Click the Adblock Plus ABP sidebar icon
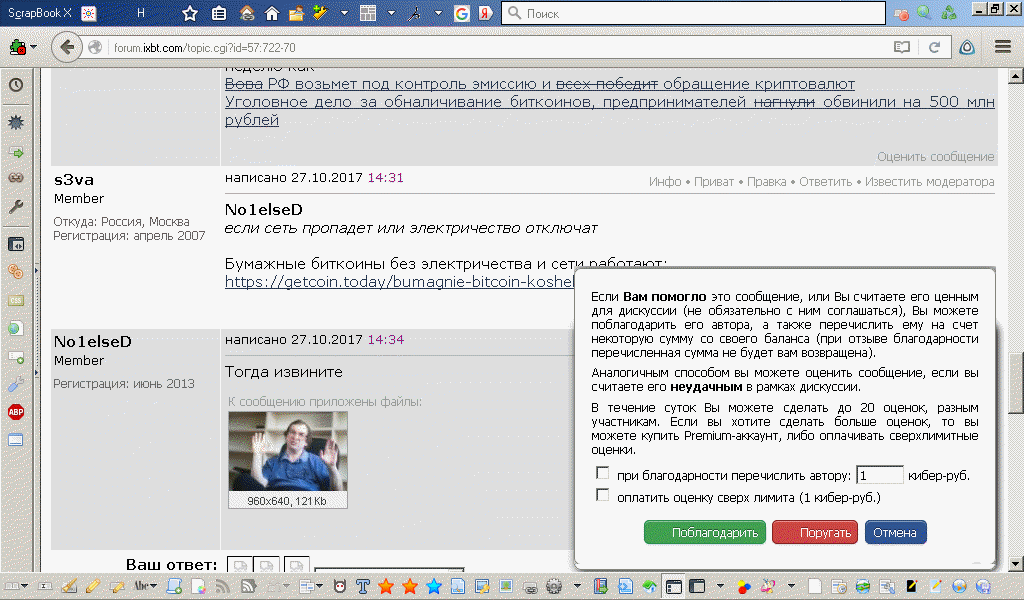This screenshot has height=600, width=1024. click(x=16, y=412)
